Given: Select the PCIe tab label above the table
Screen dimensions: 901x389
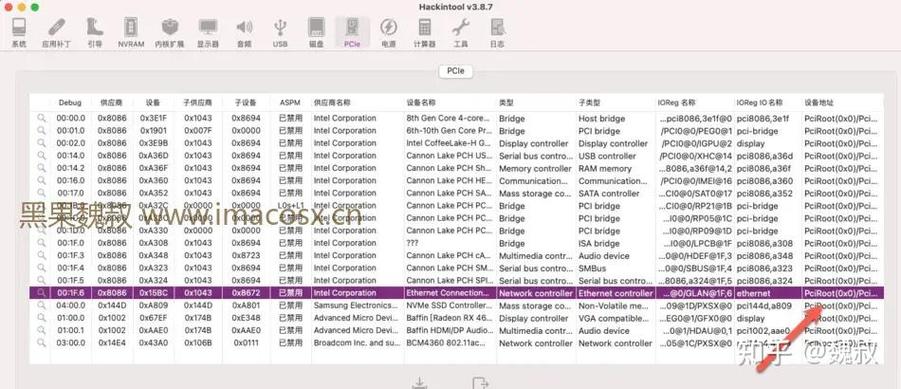Looking at the screenshot, I should (456, 72).
